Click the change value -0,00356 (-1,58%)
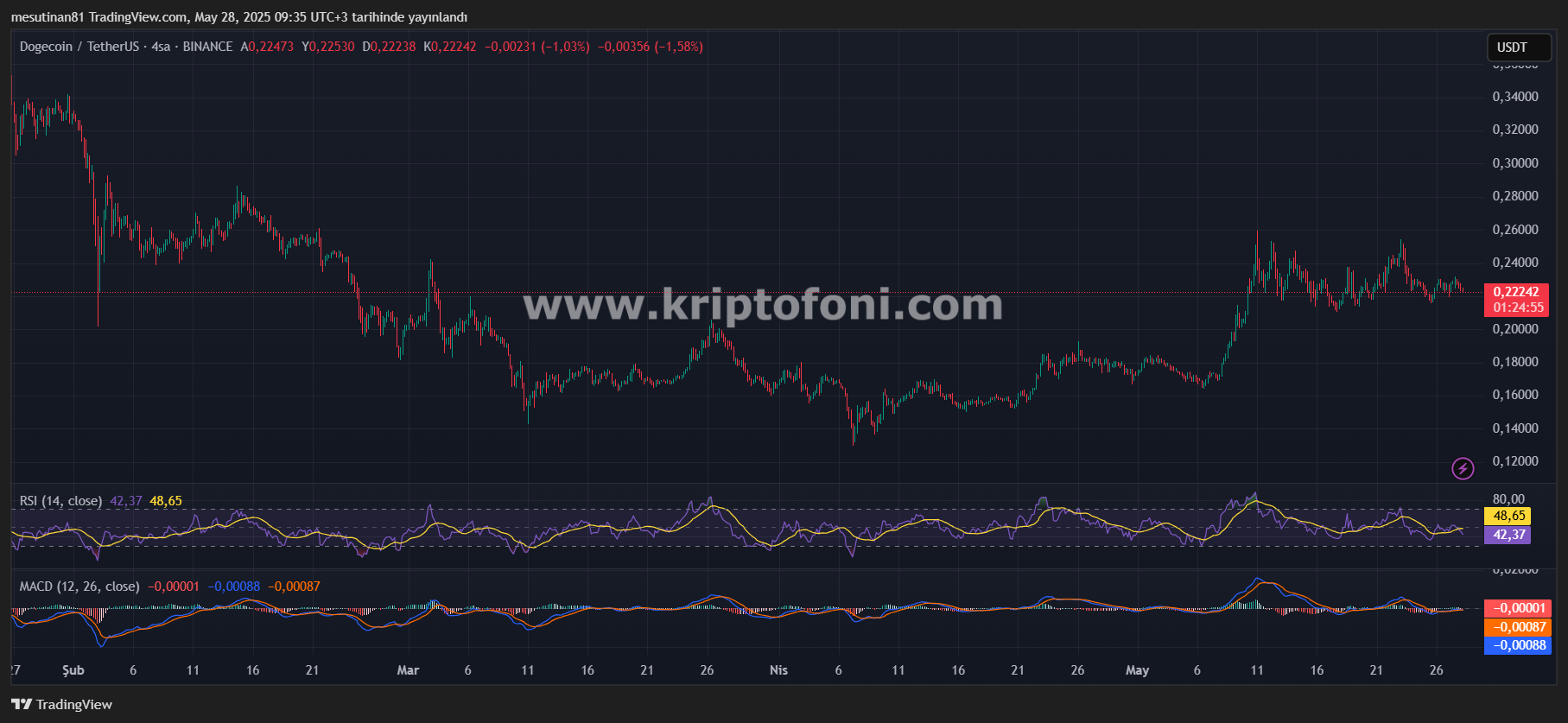This screenshot has width=1568, height=723. coord(651,47)
